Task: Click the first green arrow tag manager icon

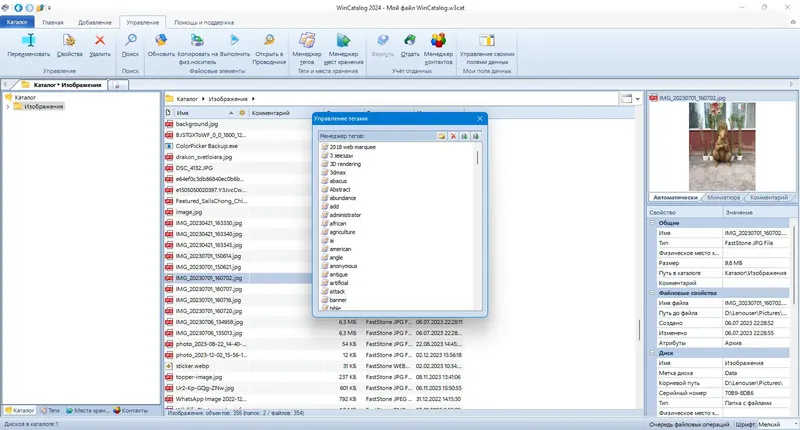Action: [x=464, y=136]
